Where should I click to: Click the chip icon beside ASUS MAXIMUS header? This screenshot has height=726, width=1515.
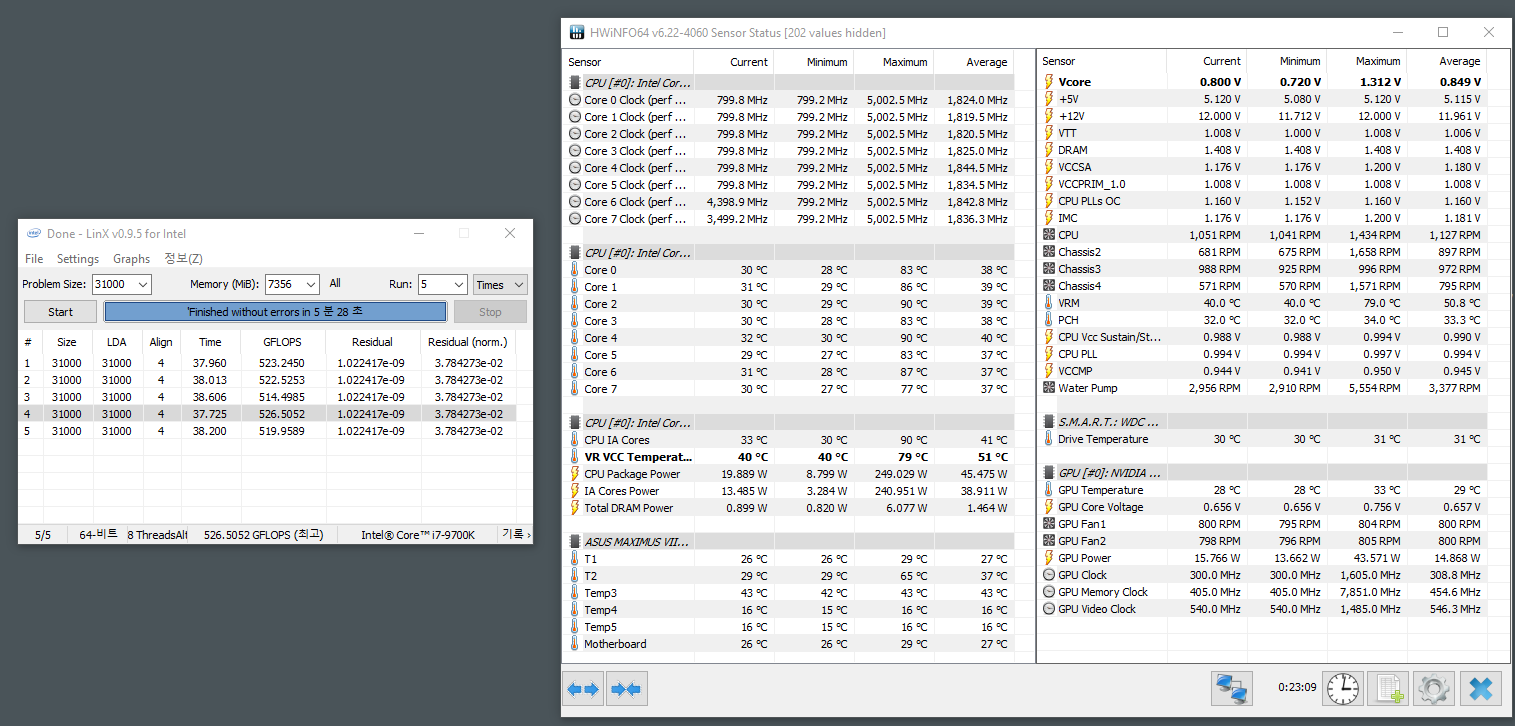click(575, 542)
